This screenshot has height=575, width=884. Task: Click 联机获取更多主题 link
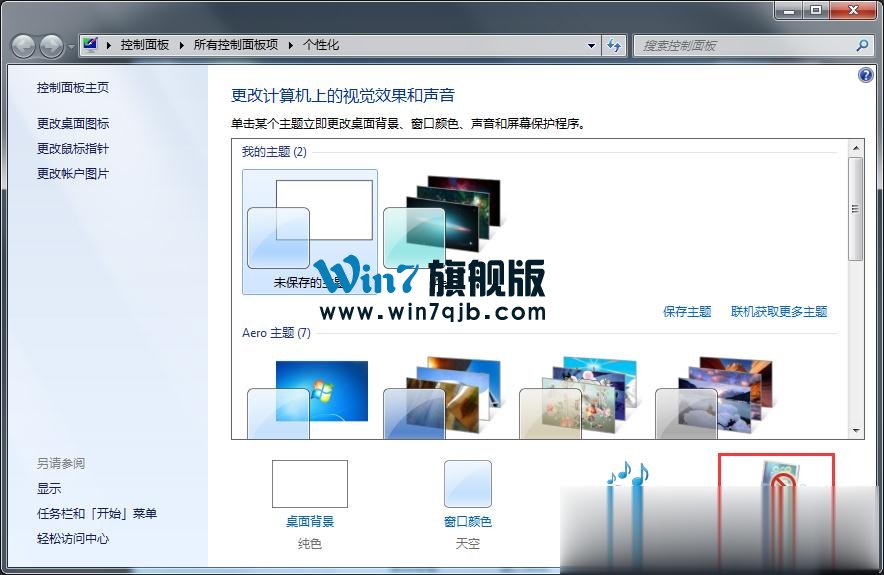pos(779,312)
